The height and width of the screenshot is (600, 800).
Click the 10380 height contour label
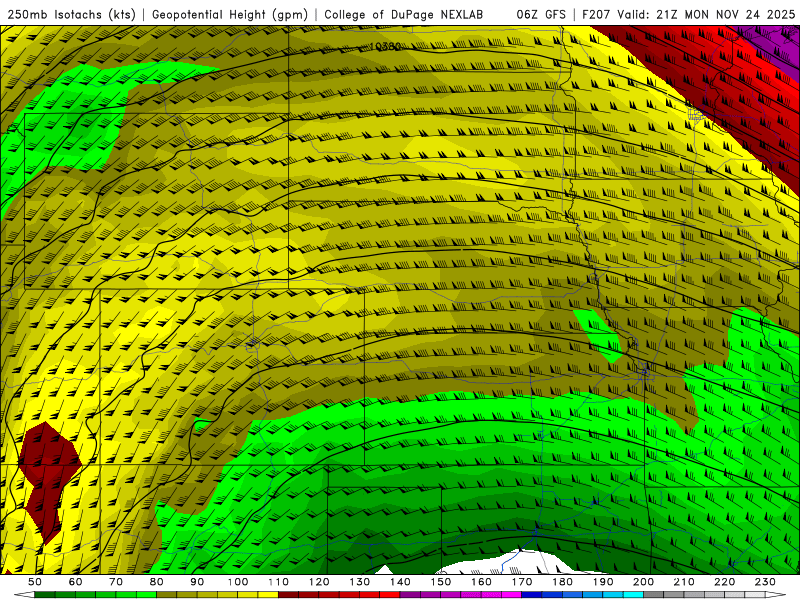(384, 46)
